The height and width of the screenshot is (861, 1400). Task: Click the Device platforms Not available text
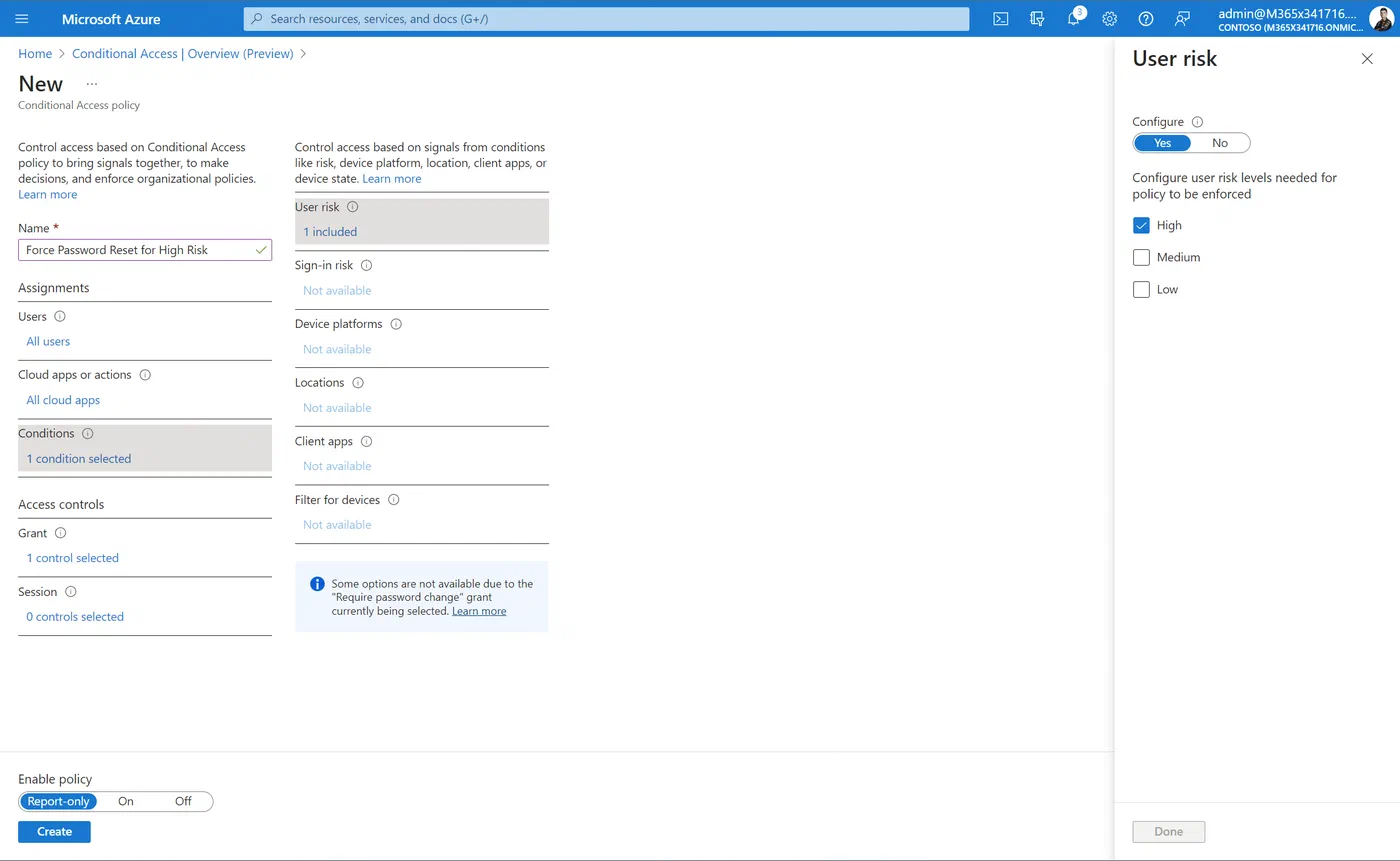(x=337, y=349)
